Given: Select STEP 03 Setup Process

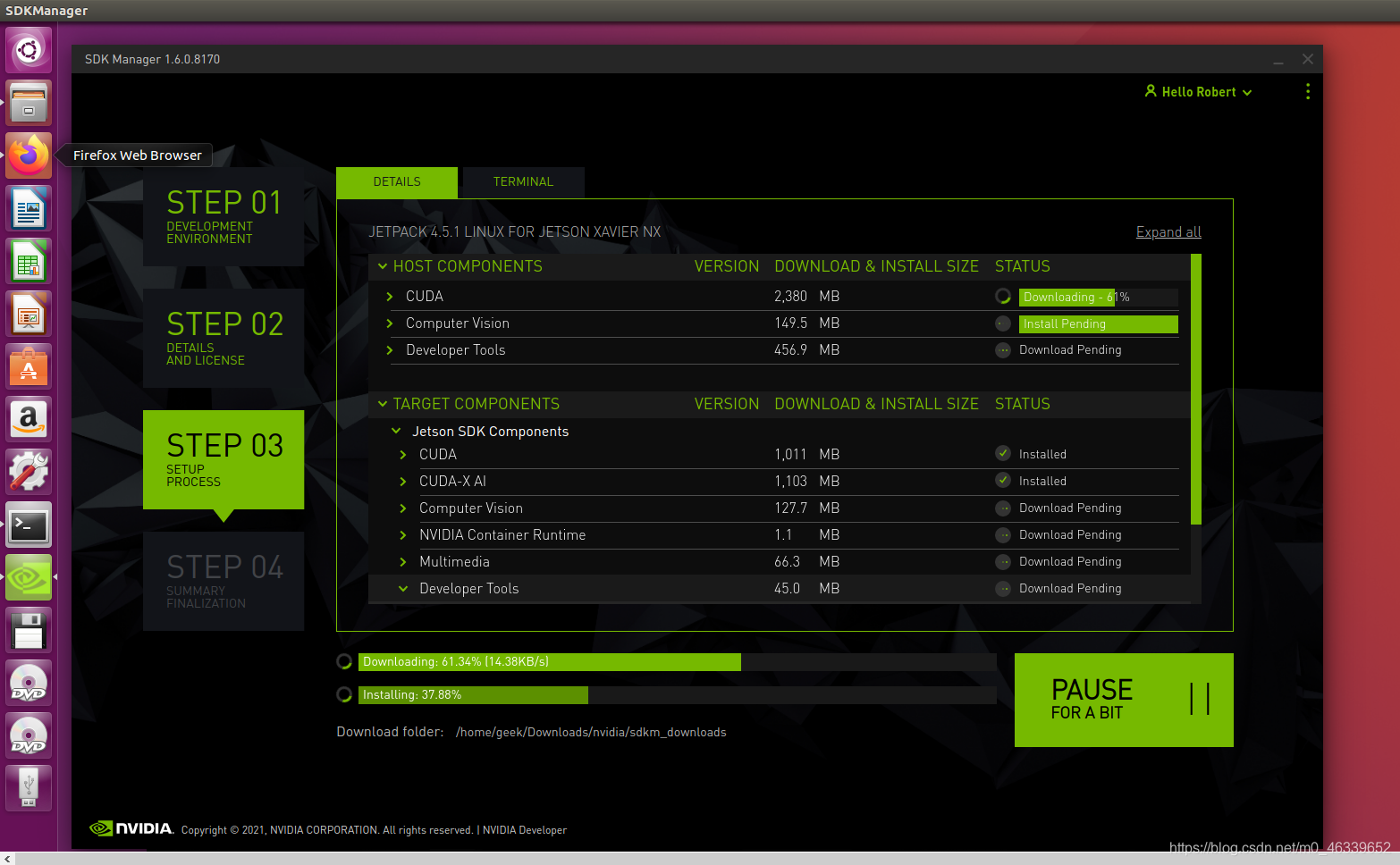Looking at the screenshot, I should (x=223, y=459).
